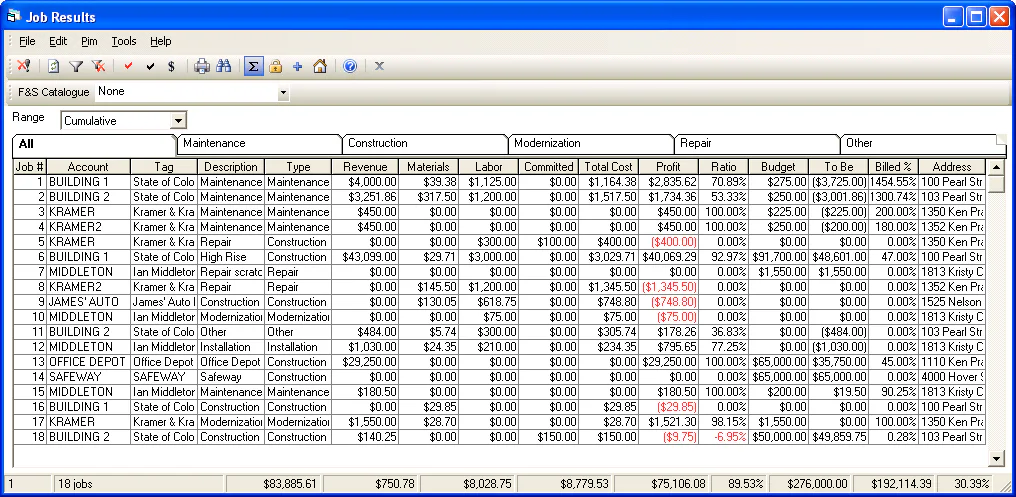Viewport: 1016px width, 497px height.
Task: Click the 4000 Hover address cell
Action: 952,376
